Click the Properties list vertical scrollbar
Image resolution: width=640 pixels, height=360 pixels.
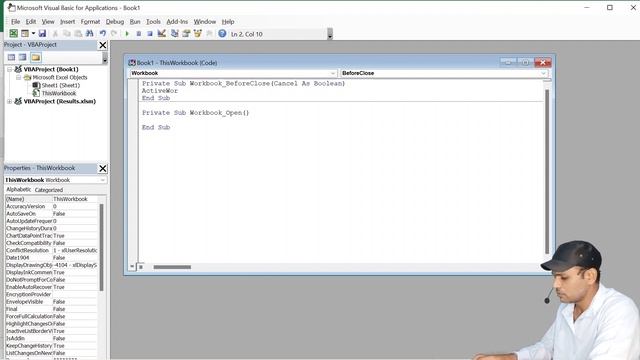coord(102,247)
